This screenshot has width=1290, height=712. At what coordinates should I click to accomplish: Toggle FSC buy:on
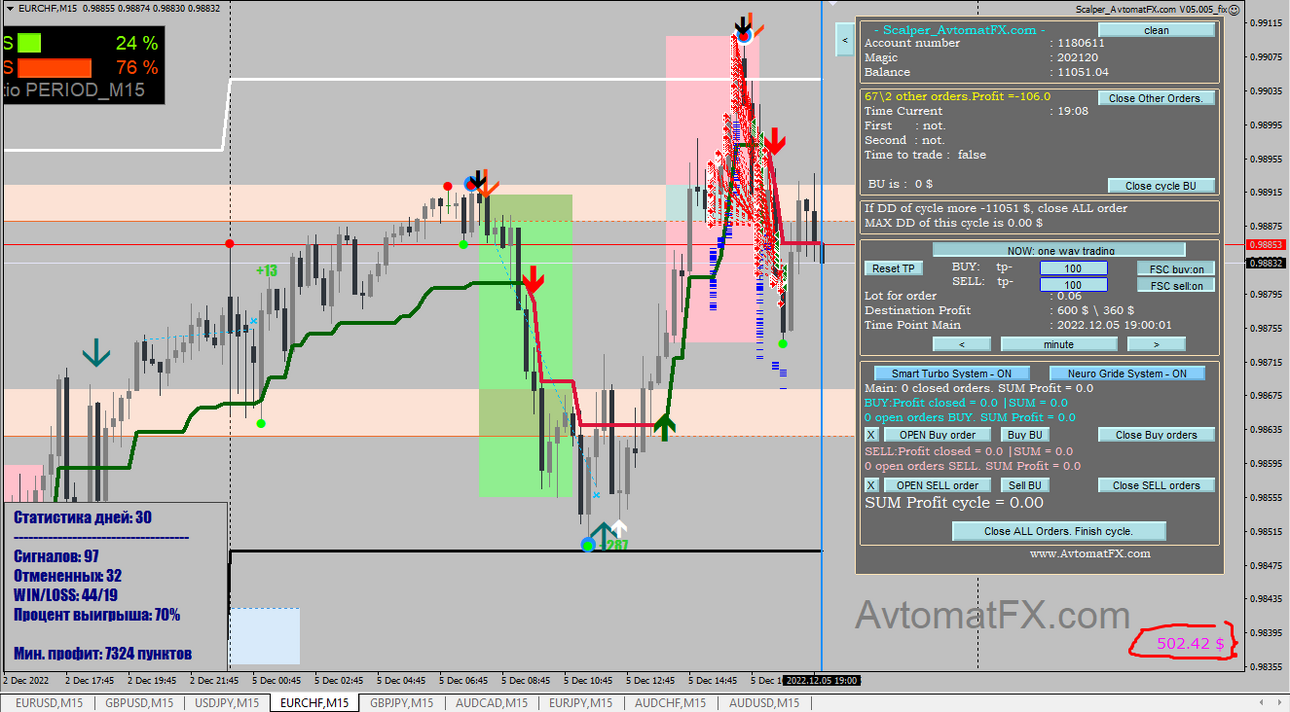point(1176,268)
